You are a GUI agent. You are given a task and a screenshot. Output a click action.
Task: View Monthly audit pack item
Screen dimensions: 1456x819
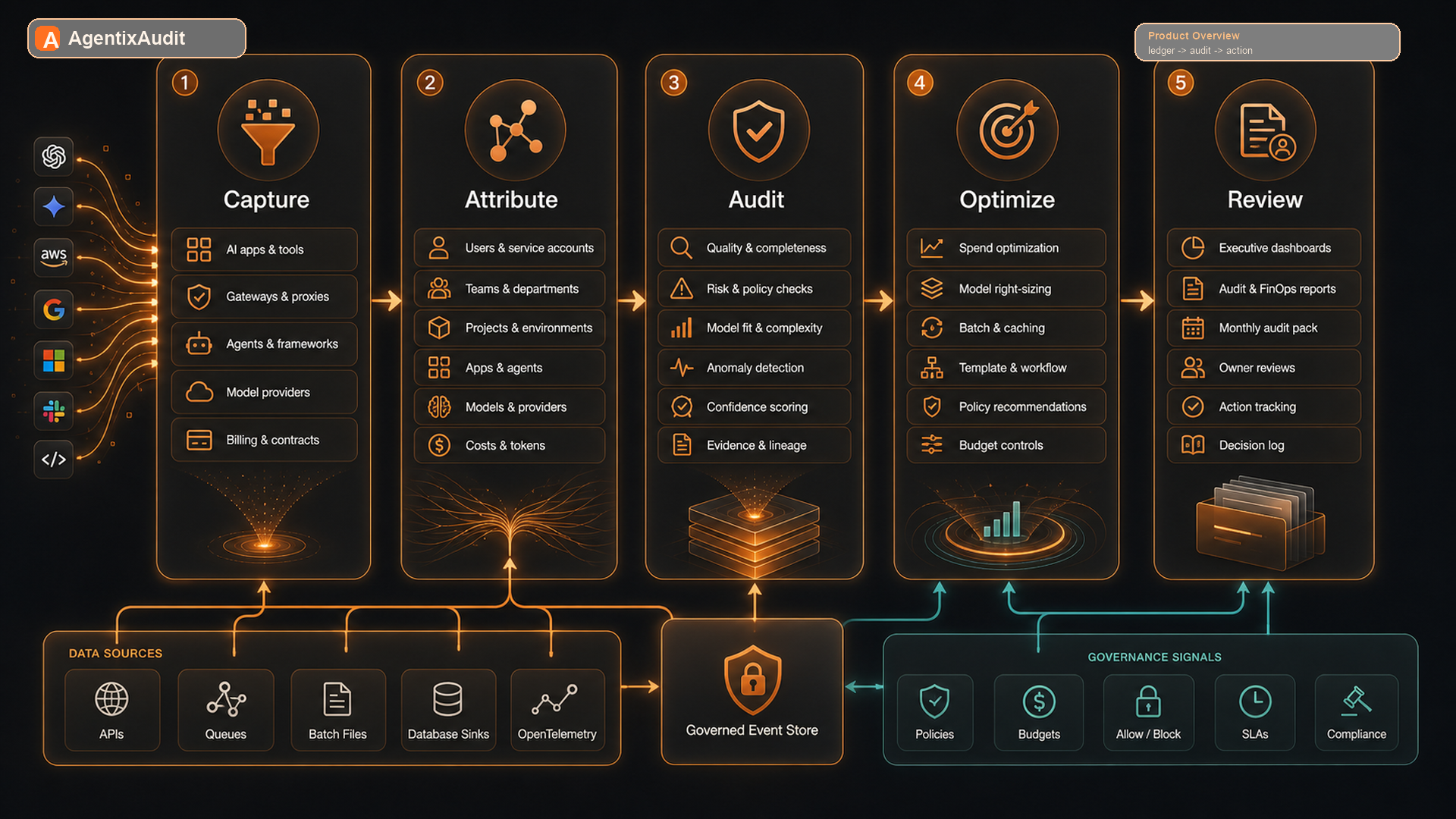click(x=1264, y=328)
